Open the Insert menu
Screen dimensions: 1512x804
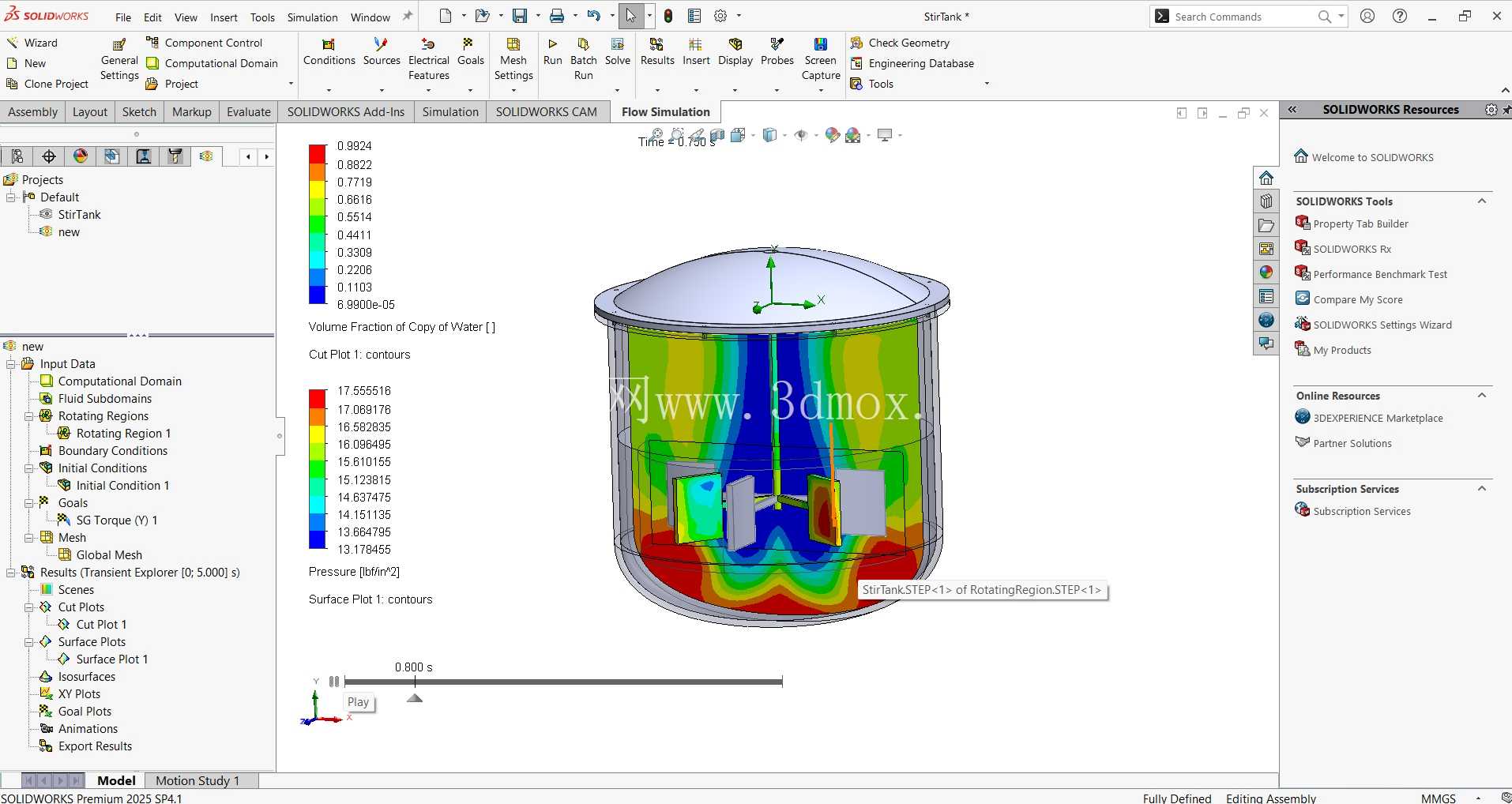point(224,17)
